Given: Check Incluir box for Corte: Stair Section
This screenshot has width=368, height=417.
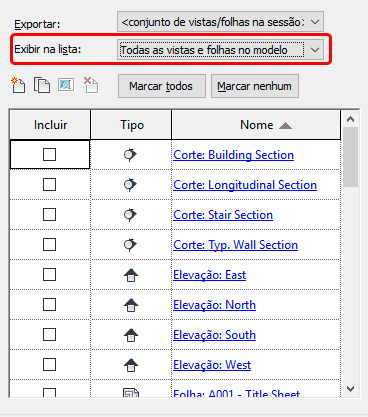Looking at the screenshot, I should [x=49, y=215].
